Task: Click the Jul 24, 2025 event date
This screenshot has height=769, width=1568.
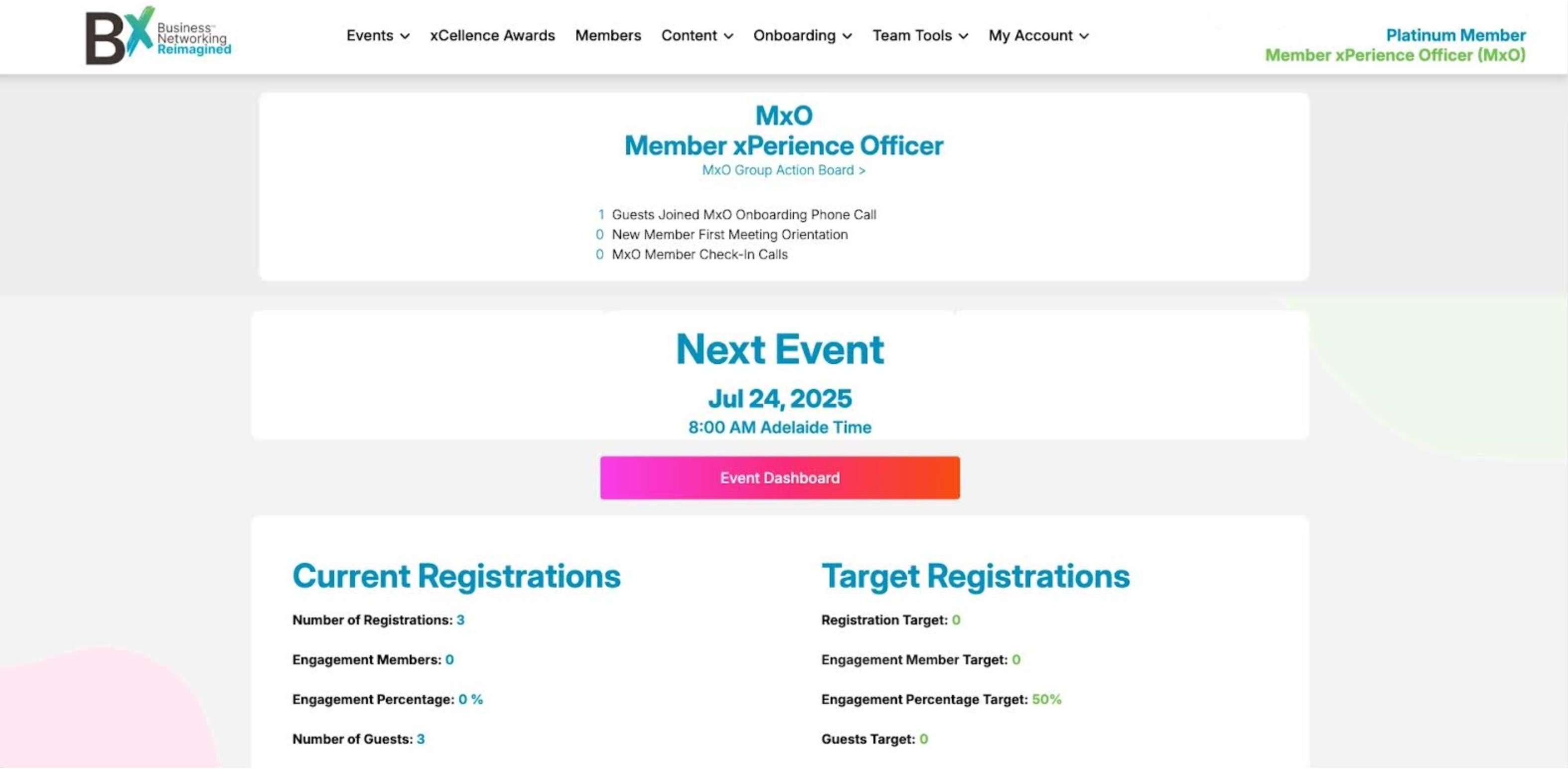Action: point(780,399)
